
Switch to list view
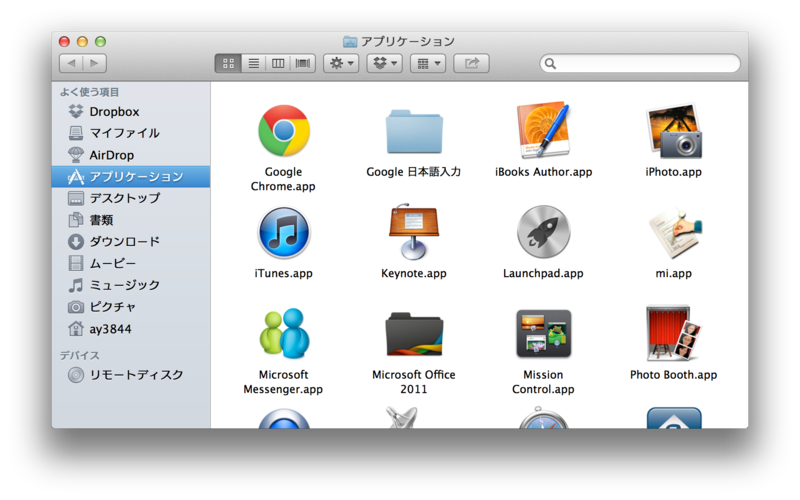click(x=253, y=63)
